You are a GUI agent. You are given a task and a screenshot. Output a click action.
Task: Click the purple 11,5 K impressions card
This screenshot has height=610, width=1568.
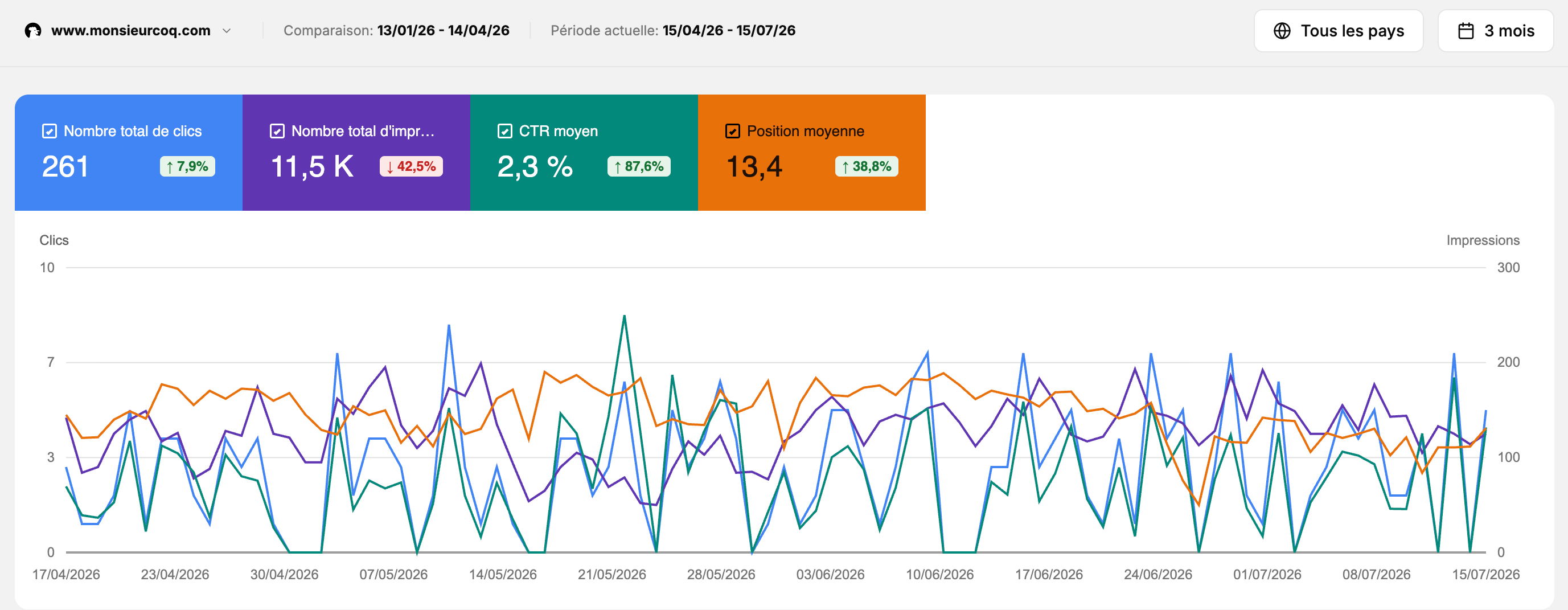(x=356, y=152)
